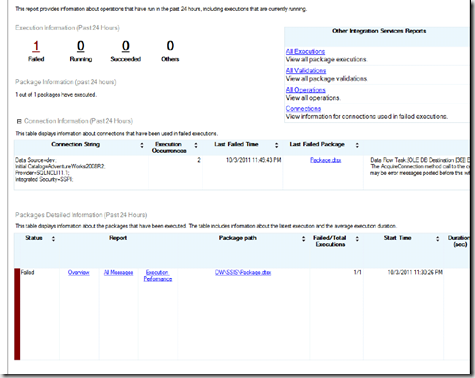The height and width of the screenshot is (378, 475).
Task: Click the package start time value
Action: [415, 273]
